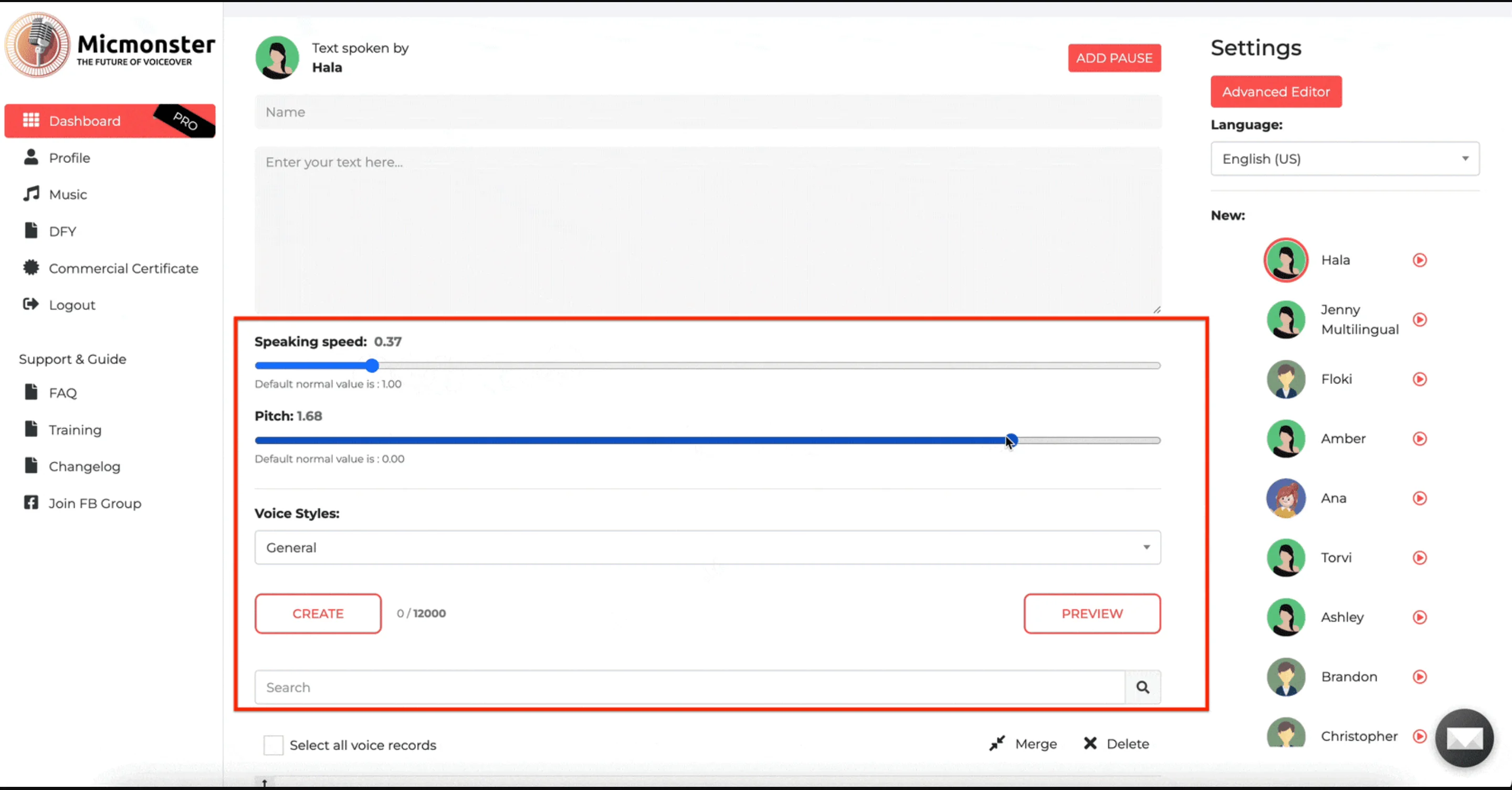This screenshot has height=790, width=1512.
Task: Select the Jenny Multilingual voice avatar
Action: [1285, 319]
